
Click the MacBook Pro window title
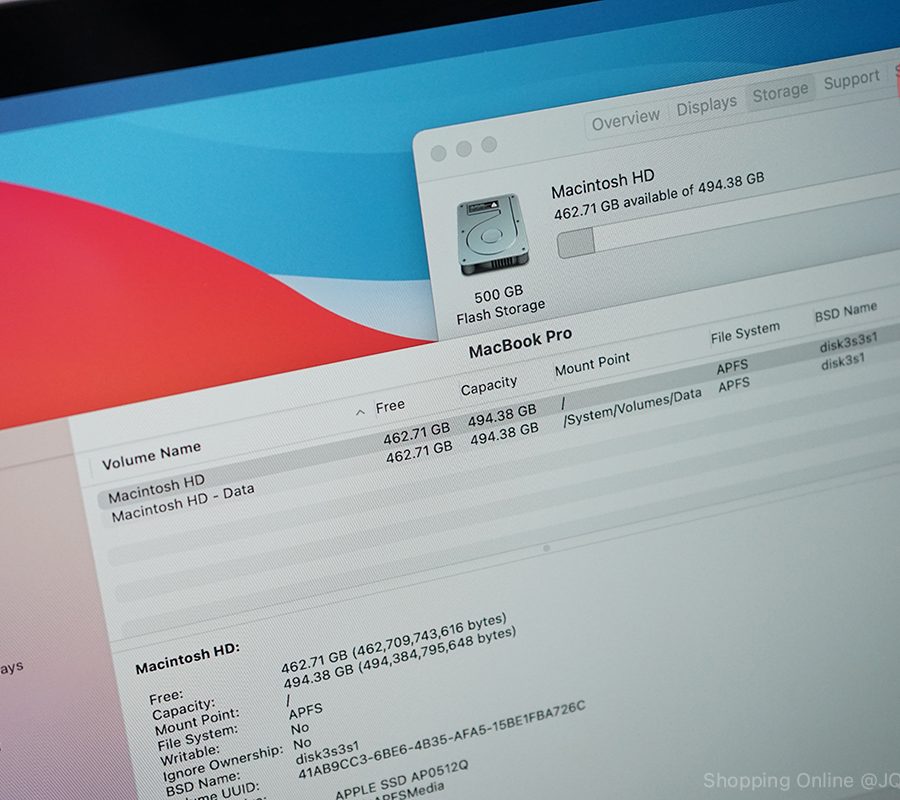[520, 343]
